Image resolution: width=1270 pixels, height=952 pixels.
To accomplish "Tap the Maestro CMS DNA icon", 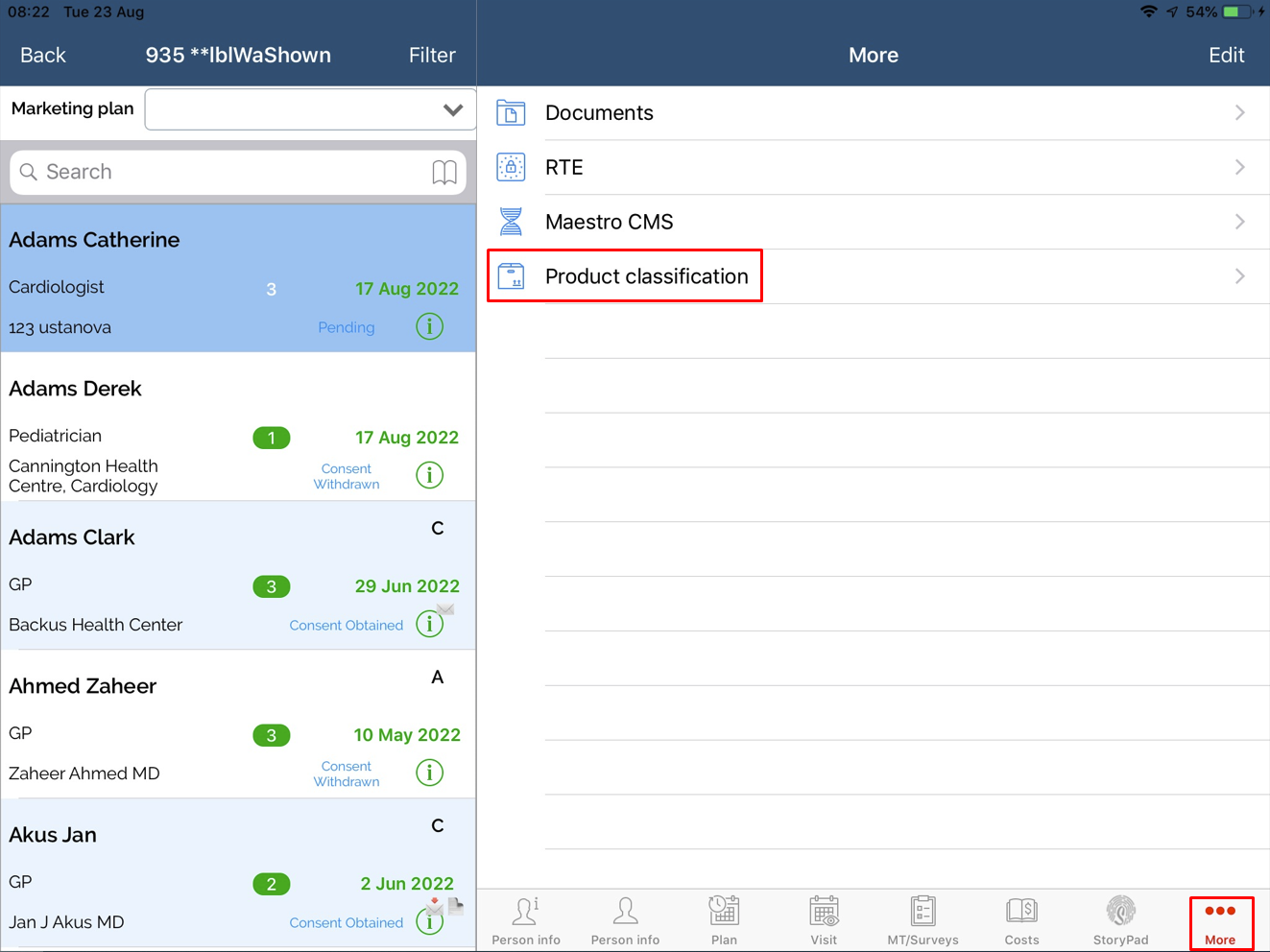I will click(511, 222).
